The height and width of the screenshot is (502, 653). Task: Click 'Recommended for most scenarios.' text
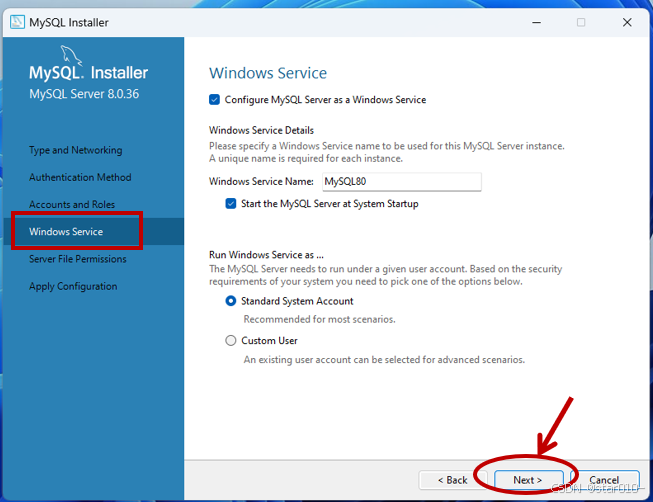319,319
